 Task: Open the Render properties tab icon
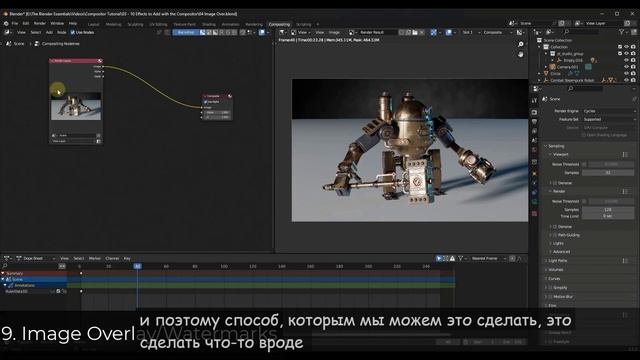click(x=534, y=112)
